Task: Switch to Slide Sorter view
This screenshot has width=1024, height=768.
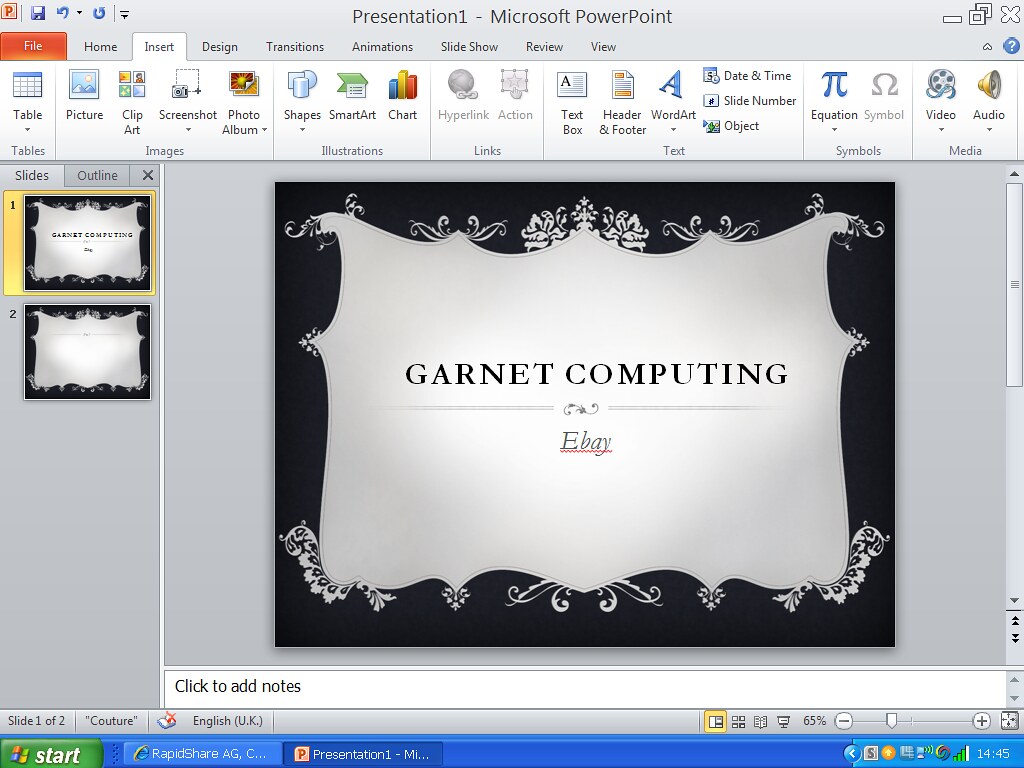Action: [739, 722]
